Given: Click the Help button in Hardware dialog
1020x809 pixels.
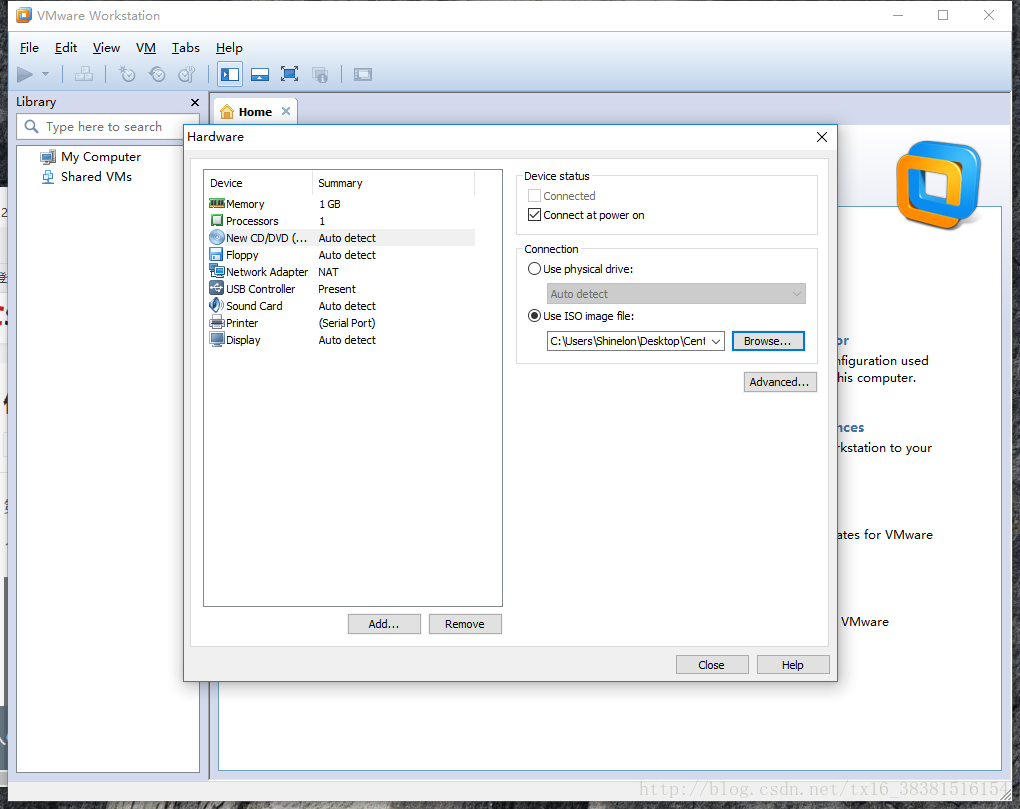Looking at the screenshot, I should click(793, 665).
